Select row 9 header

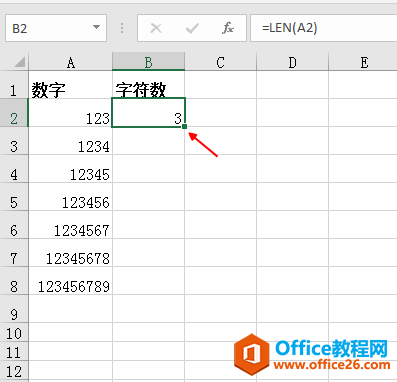[14, 309]
